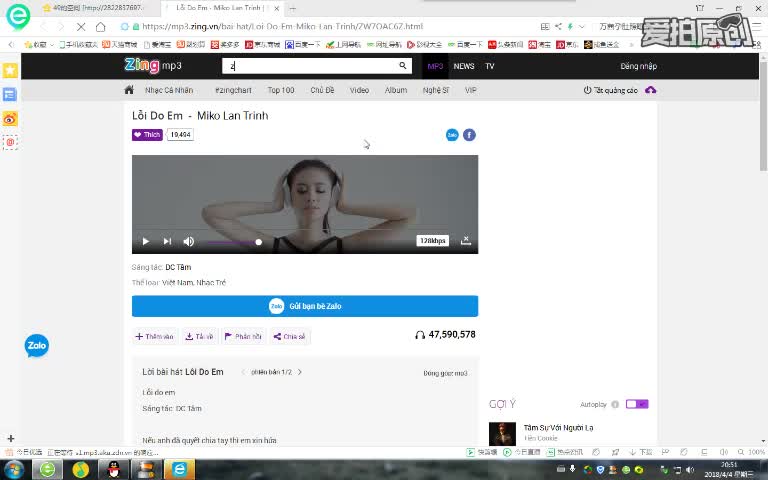Toggle the Autoplay switch

637,404
